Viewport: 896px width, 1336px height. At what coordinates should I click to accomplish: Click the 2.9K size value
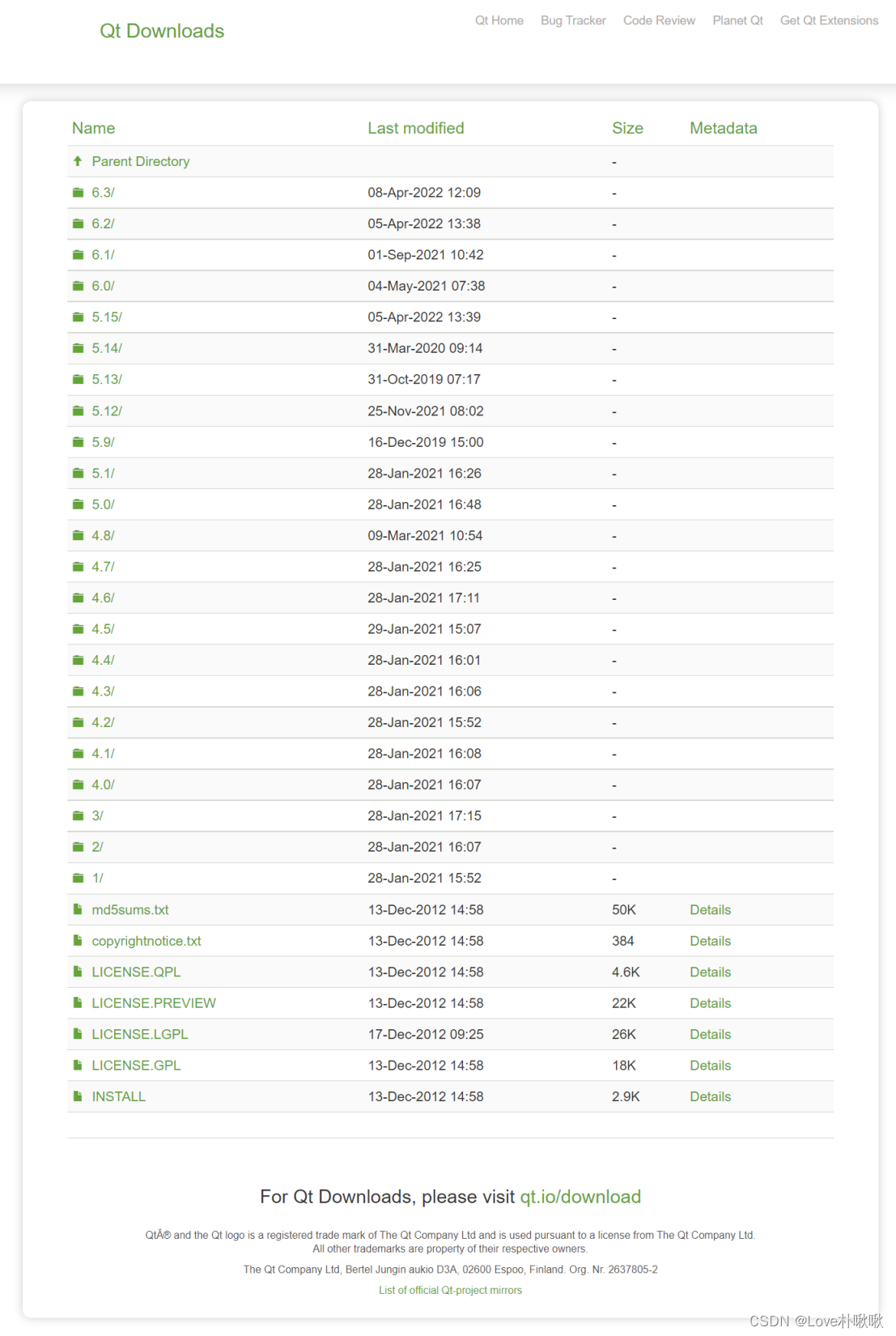click(x=626, y=1097)
